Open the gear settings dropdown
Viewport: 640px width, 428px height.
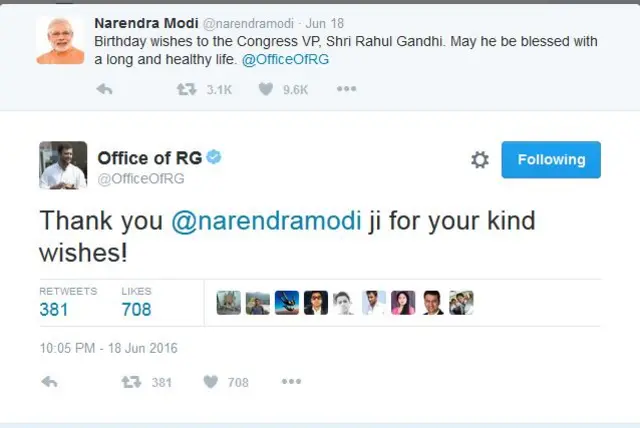479,160
